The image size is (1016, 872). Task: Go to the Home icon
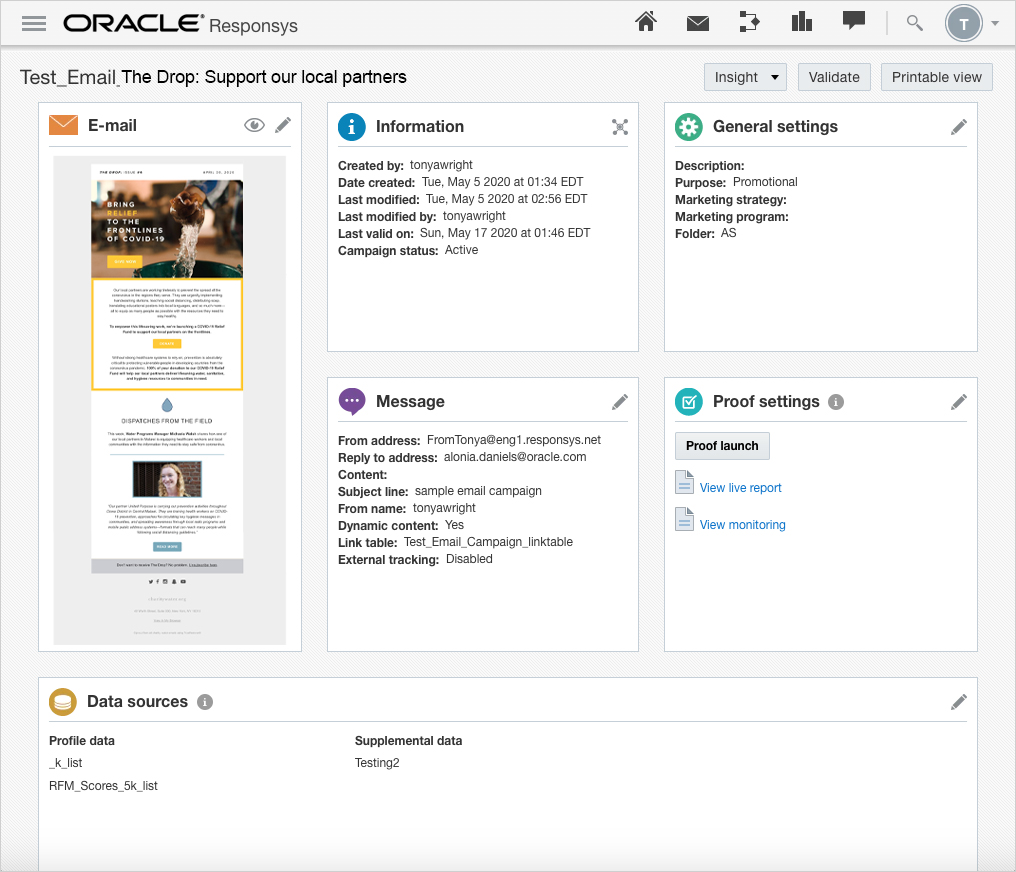click(645, 23)
